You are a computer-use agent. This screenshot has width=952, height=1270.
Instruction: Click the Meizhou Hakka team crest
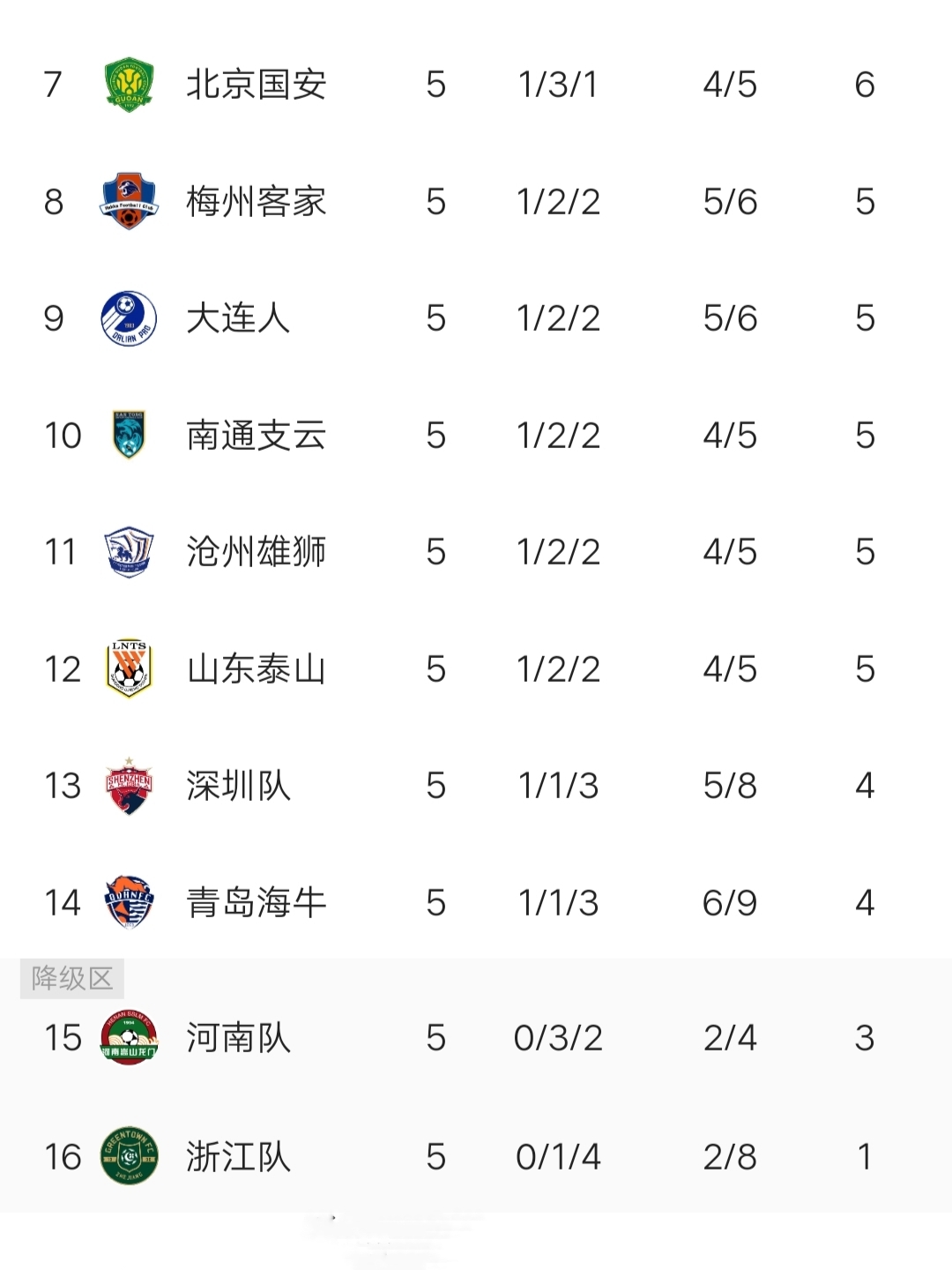coord(129,202)
